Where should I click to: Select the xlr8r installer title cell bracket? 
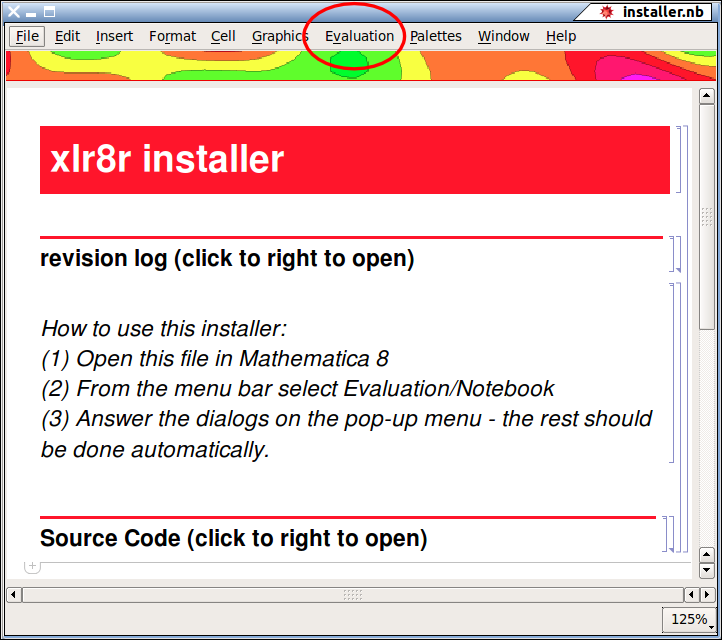679,159
